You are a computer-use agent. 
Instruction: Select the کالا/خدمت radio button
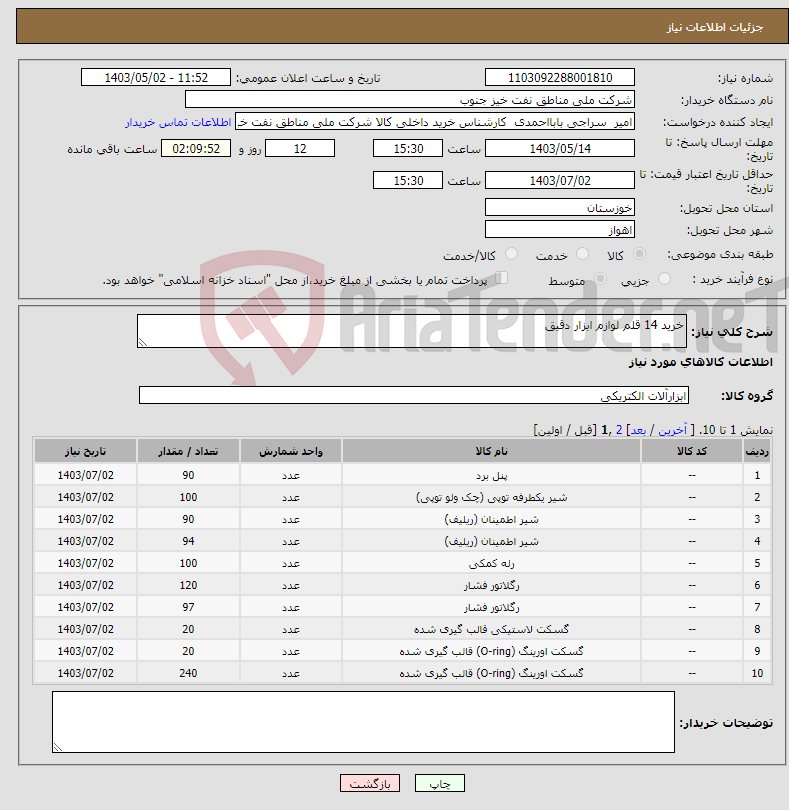pos(511,254)
